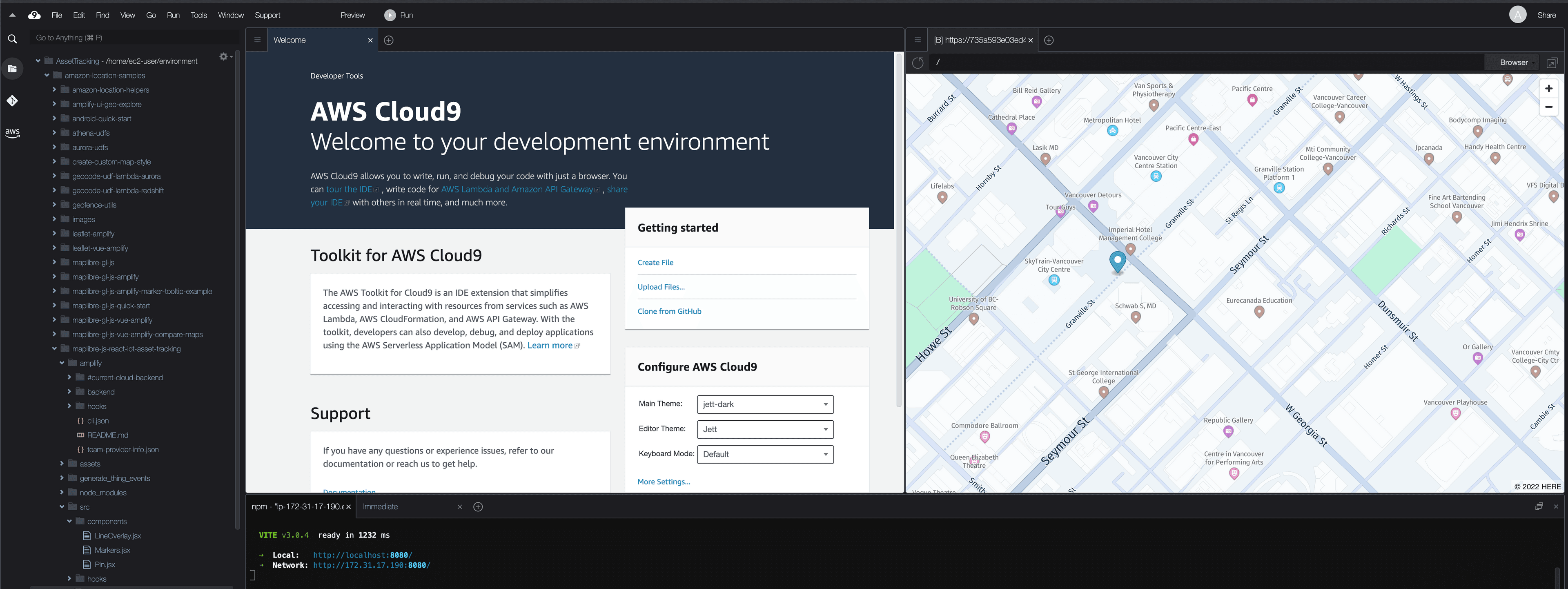Image resolution: width=1568 pixels, height=589 pixels.
Task: Open Pin.jsx file
Action: pyautogui.click(x=105, y=564)
